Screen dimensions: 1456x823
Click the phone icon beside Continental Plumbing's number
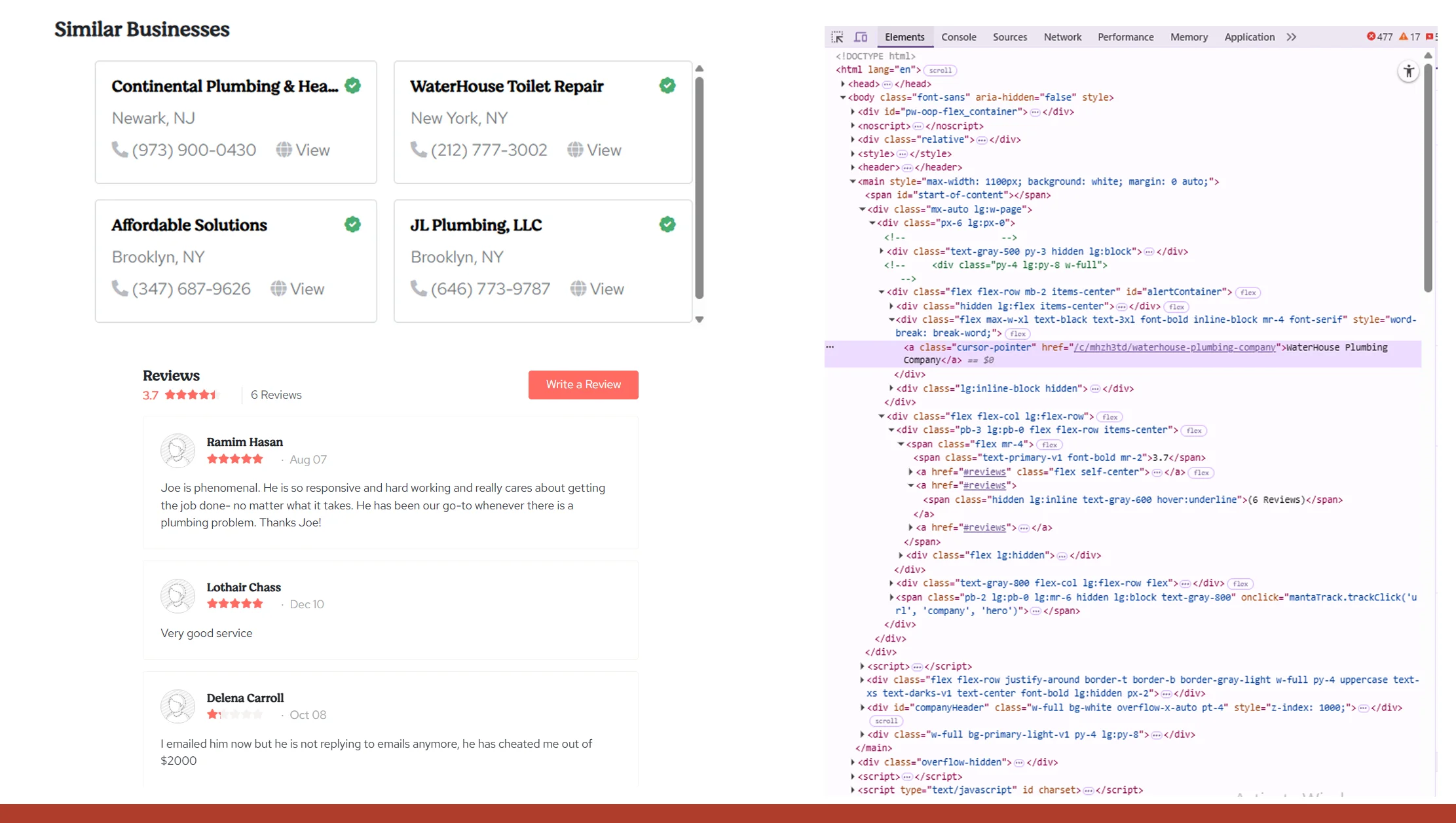pos(119,149)
